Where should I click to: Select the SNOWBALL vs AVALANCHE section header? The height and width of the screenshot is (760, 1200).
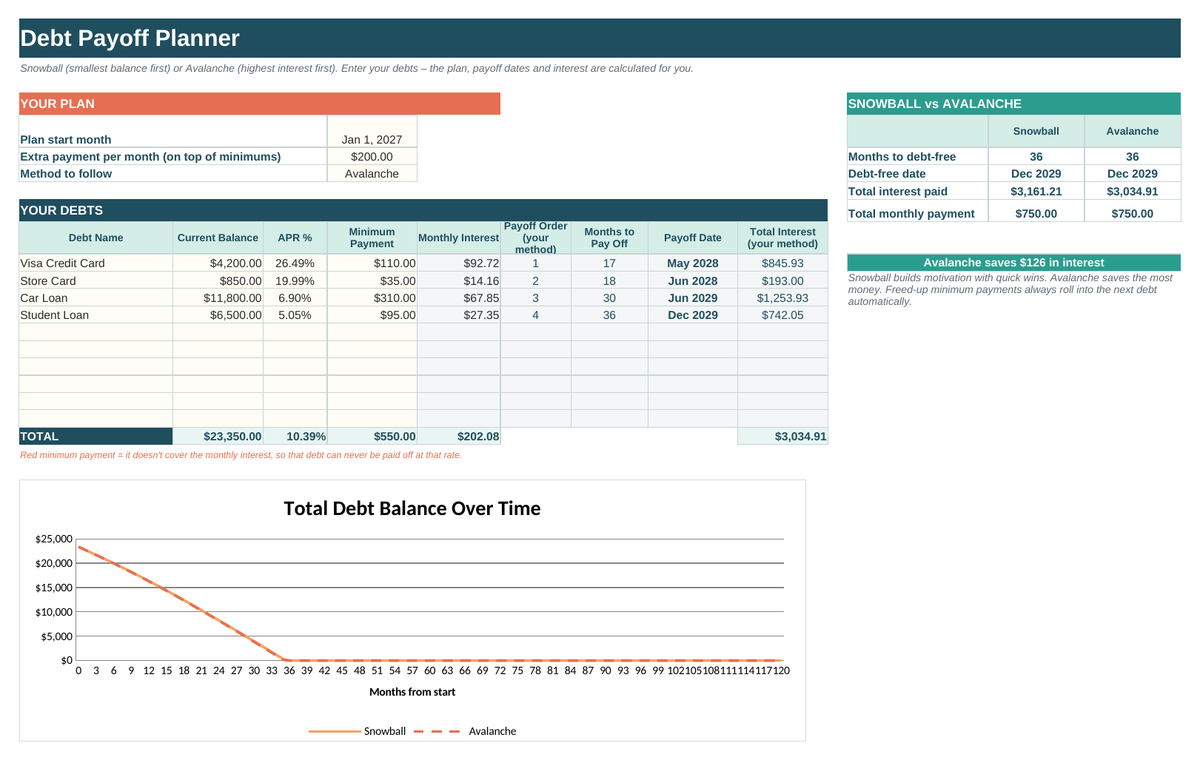[x=1013, y=104]
